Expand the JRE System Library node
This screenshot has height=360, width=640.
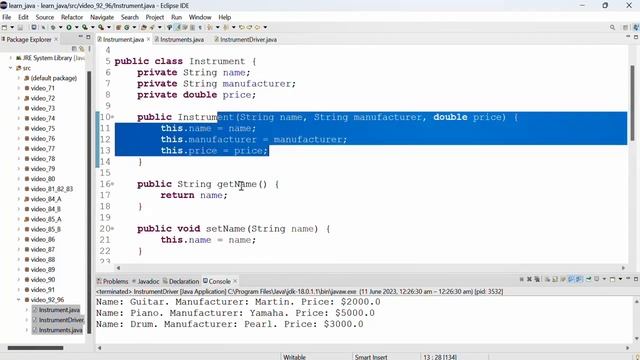tap(11, 58)
